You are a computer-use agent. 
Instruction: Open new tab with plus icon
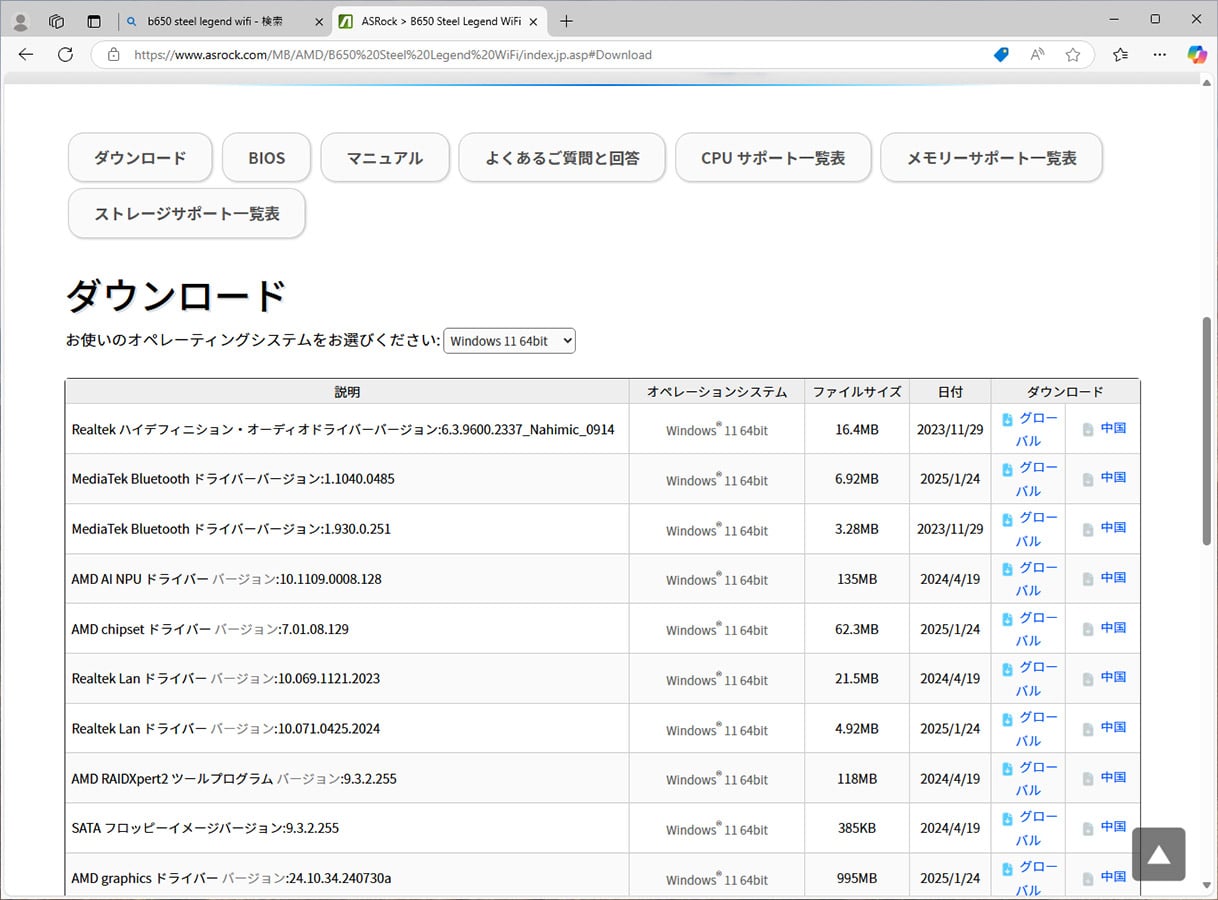pyautogui.click(x=567, y=21)
